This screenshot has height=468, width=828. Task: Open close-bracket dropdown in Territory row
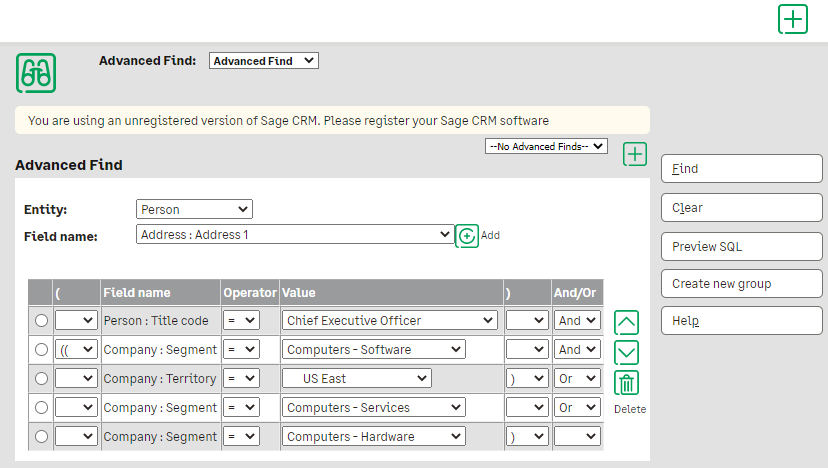[527, 378]
